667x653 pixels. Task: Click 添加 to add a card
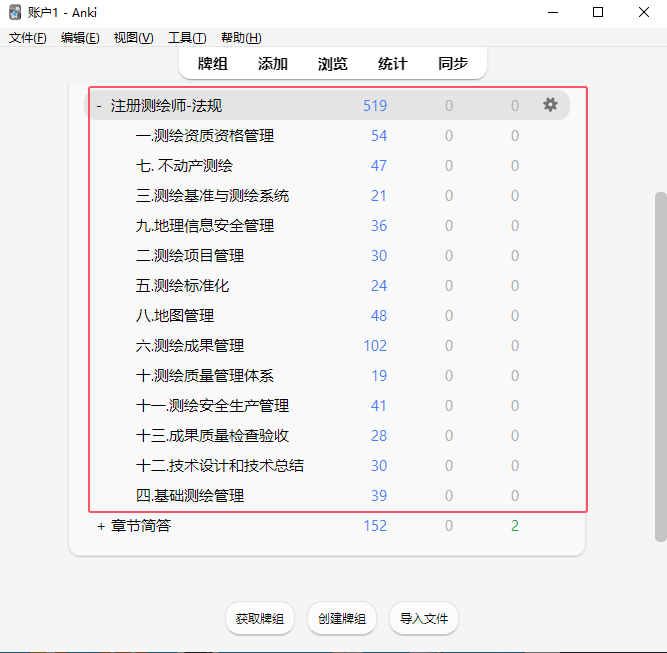(272, 64)
